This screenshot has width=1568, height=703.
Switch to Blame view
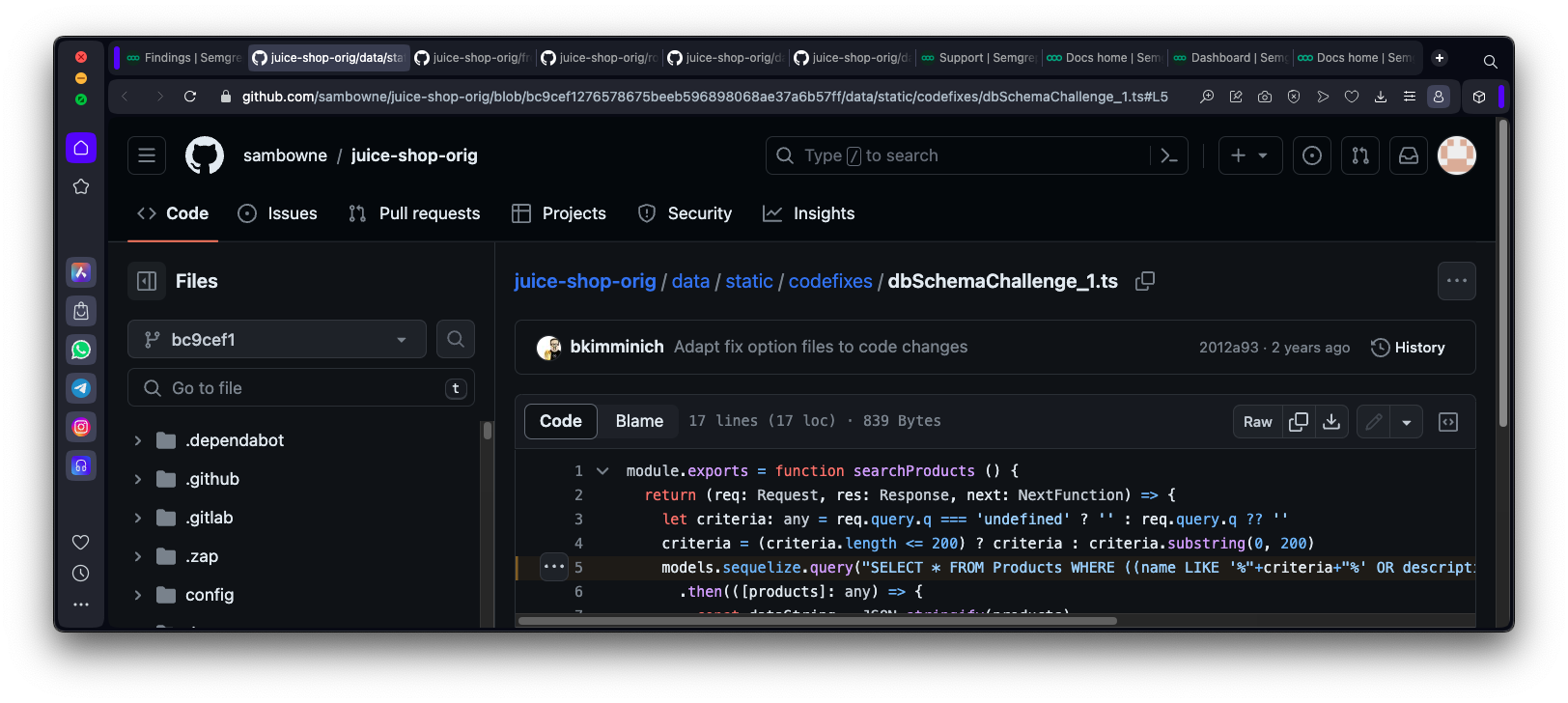[639, 421]
